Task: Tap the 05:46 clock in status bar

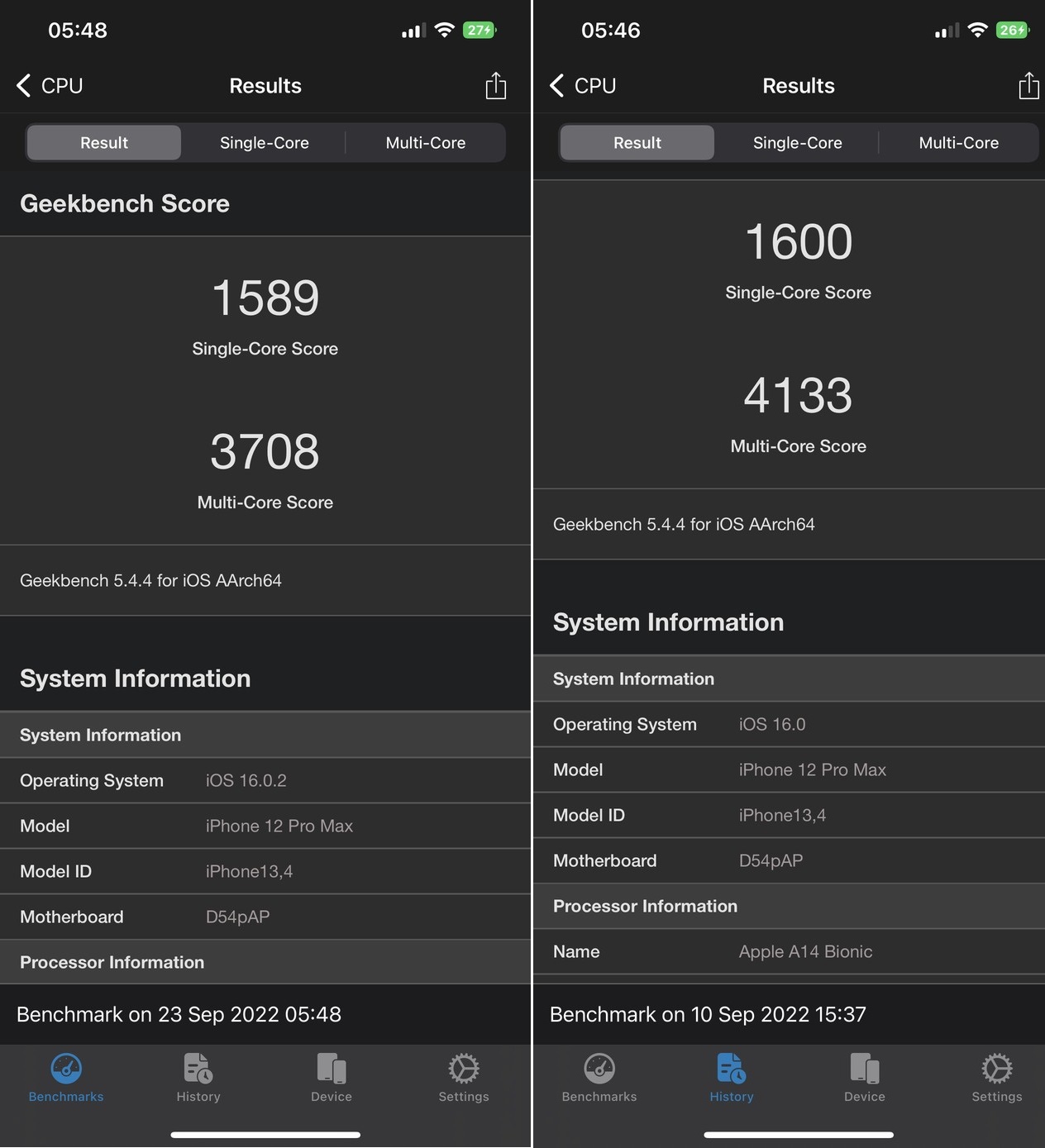Action: 611,31
